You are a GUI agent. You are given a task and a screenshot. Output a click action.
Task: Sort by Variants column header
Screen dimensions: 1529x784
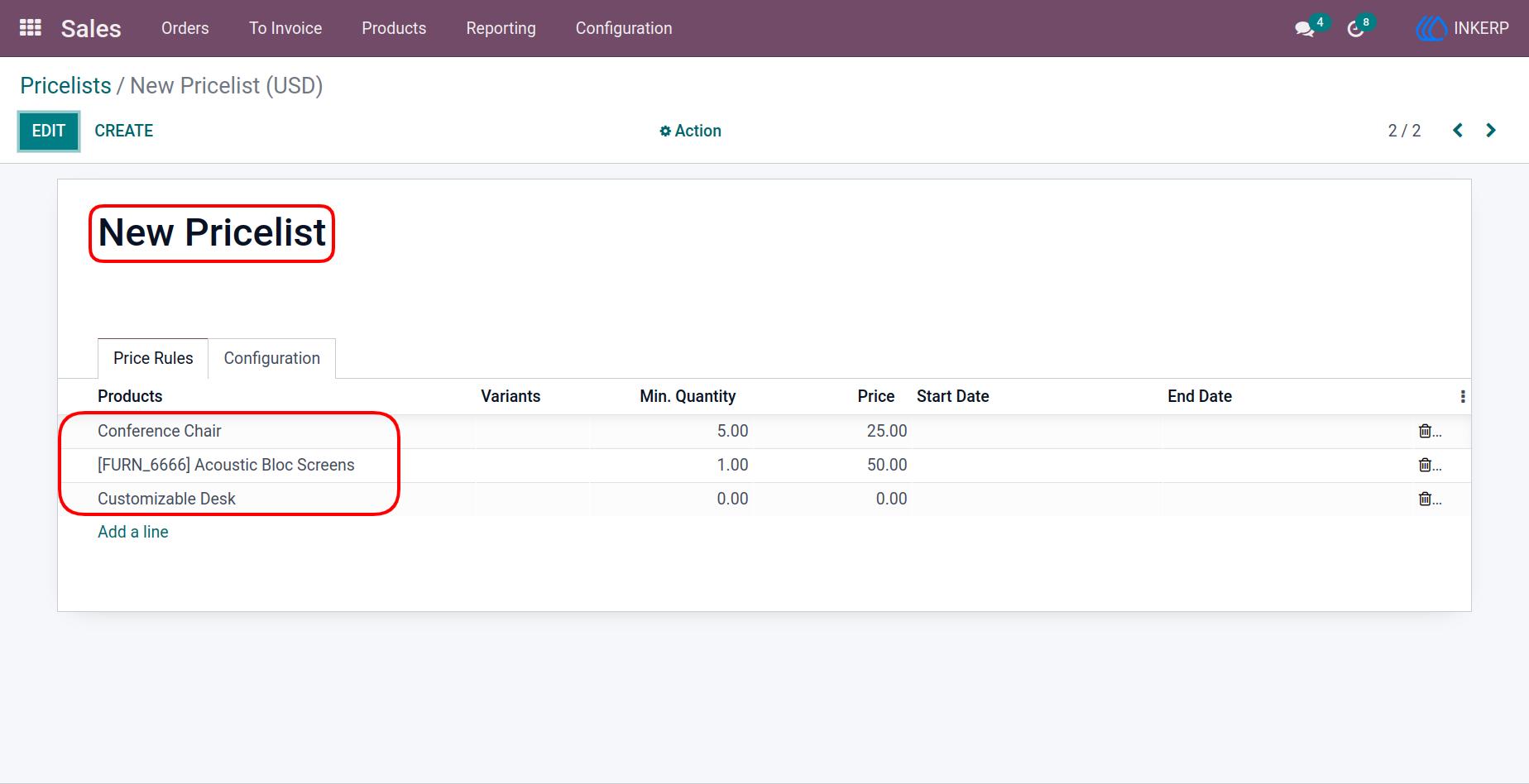tap(510, 396)
